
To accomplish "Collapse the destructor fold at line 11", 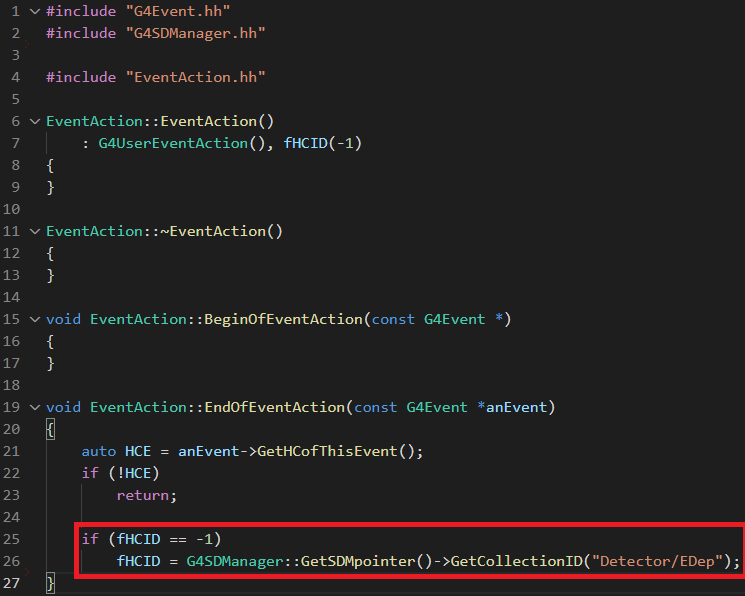I will point(35,231).
